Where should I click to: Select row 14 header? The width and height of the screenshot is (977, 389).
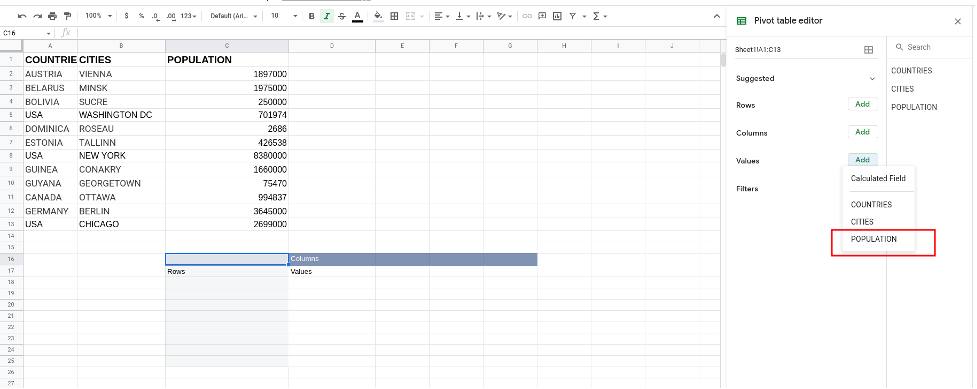[11, 236]
